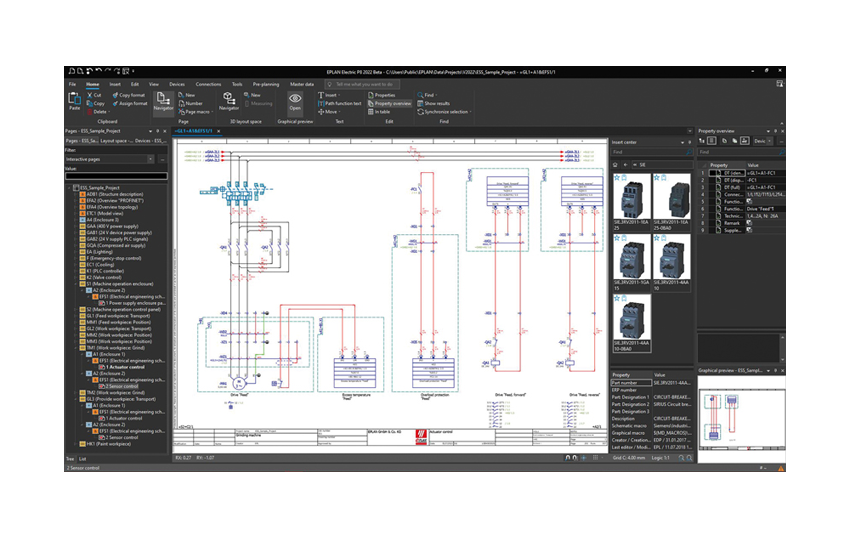850x537 pixels.
Task: Click In table edit option
Action: [379, 112]
